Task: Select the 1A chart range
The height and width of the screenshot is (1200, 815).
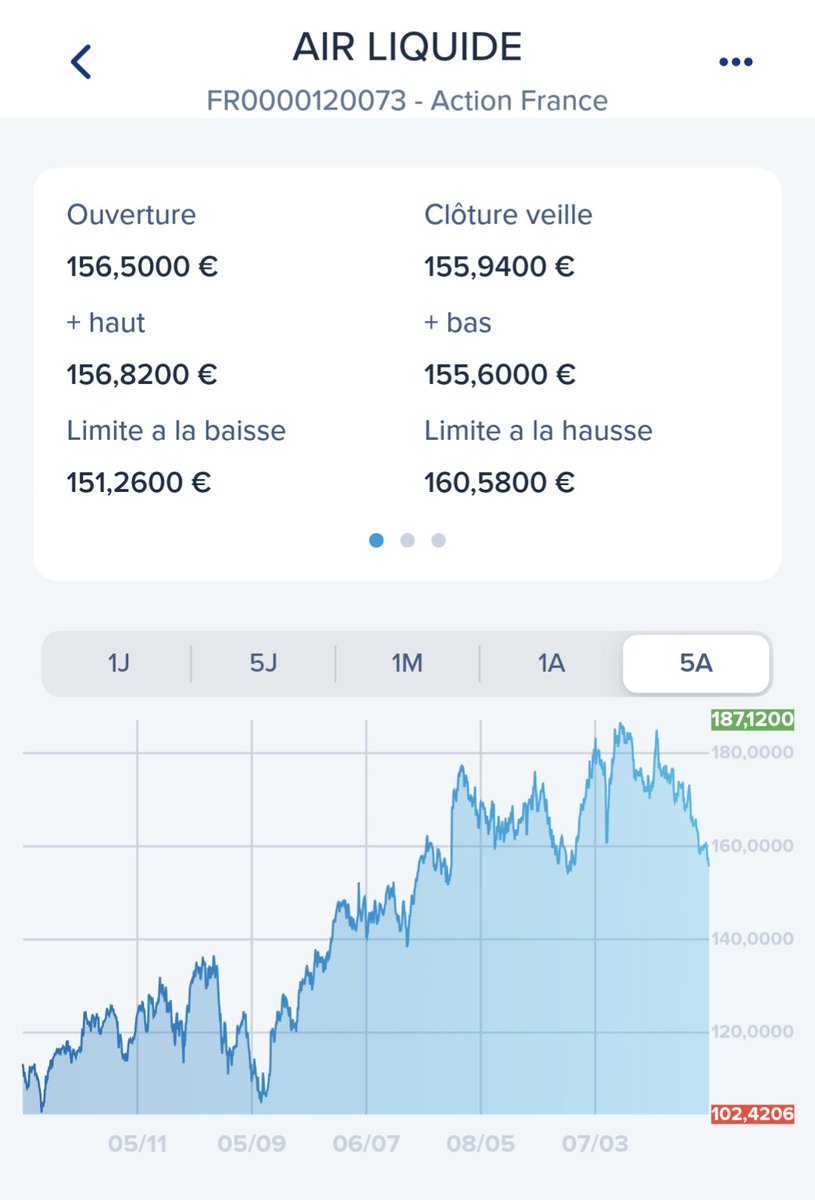Action: (x=551, y=663)
